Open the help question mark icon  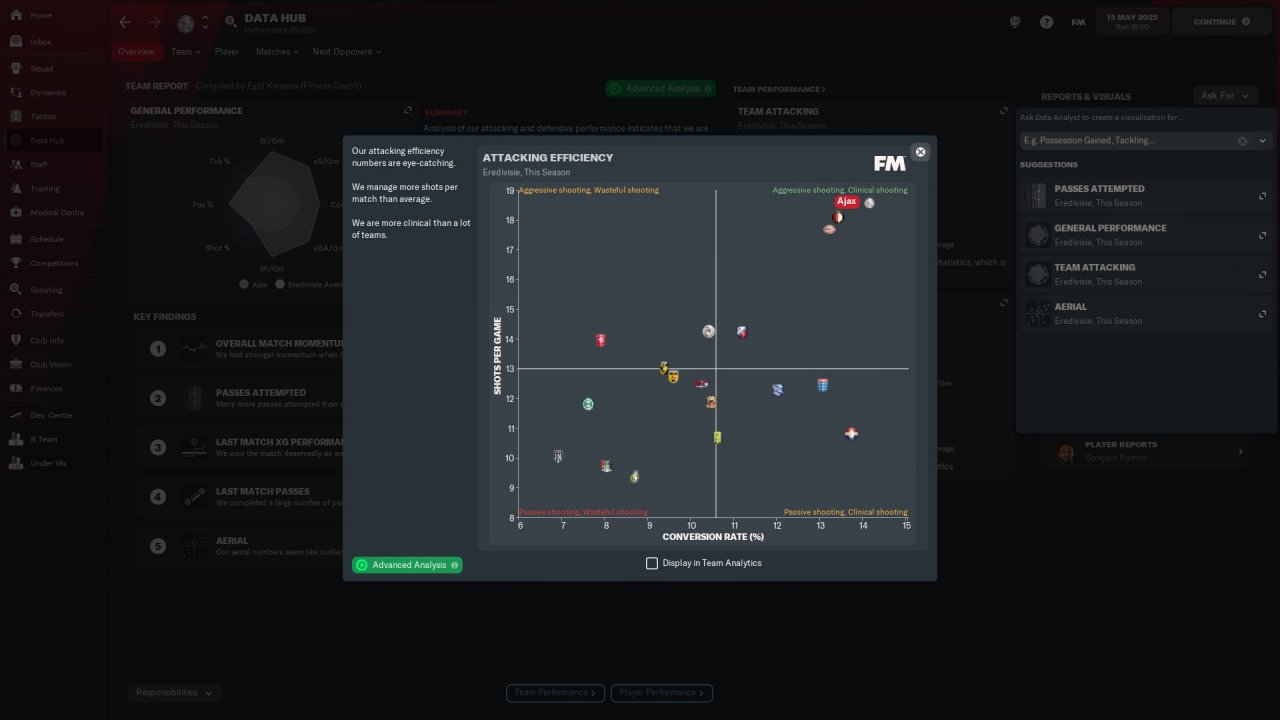[x=1046, y=22]
